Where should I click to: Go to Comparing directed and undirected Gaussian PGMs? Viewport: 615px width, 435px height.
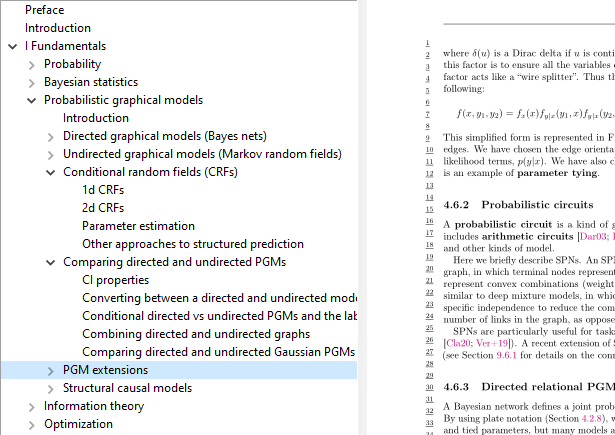[218, 352]
